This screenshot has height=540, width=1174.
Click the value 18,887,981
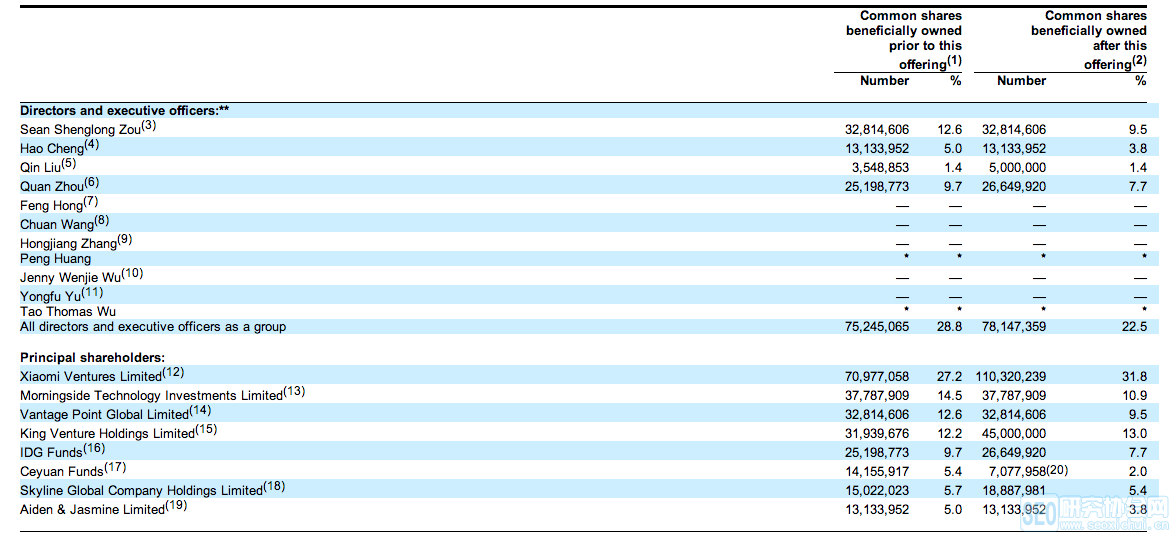coord(1014,491)
